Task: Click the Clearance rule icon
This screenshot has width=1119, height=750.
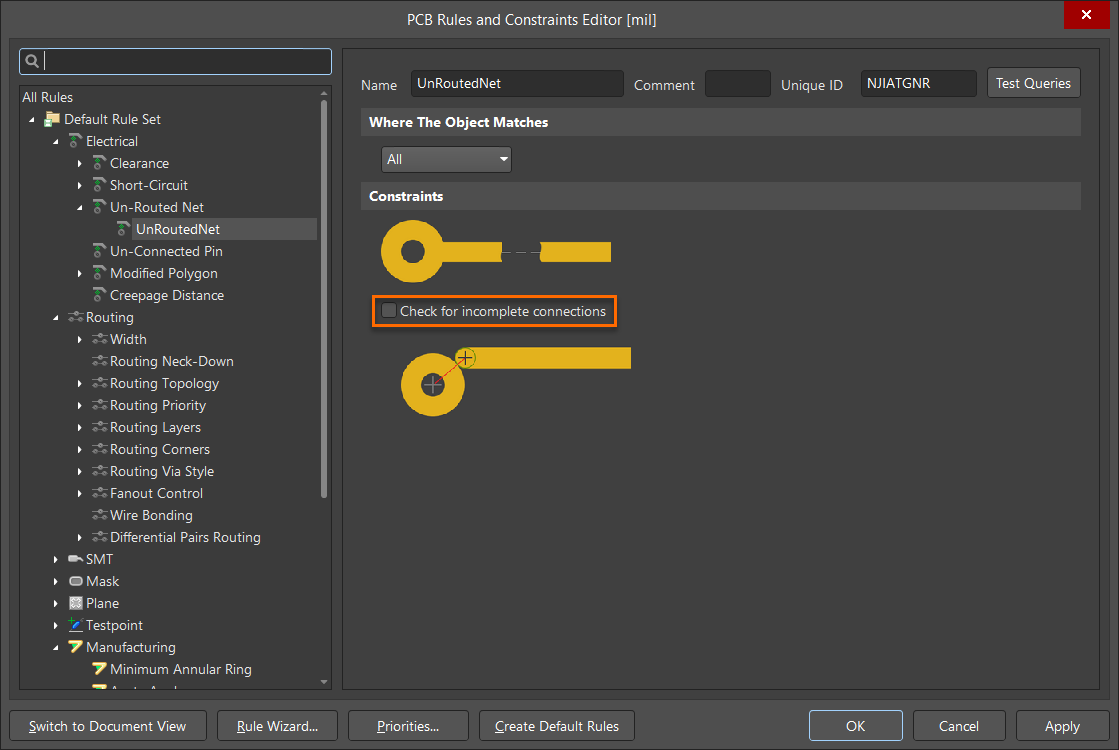Action: [x=99, y=163]
